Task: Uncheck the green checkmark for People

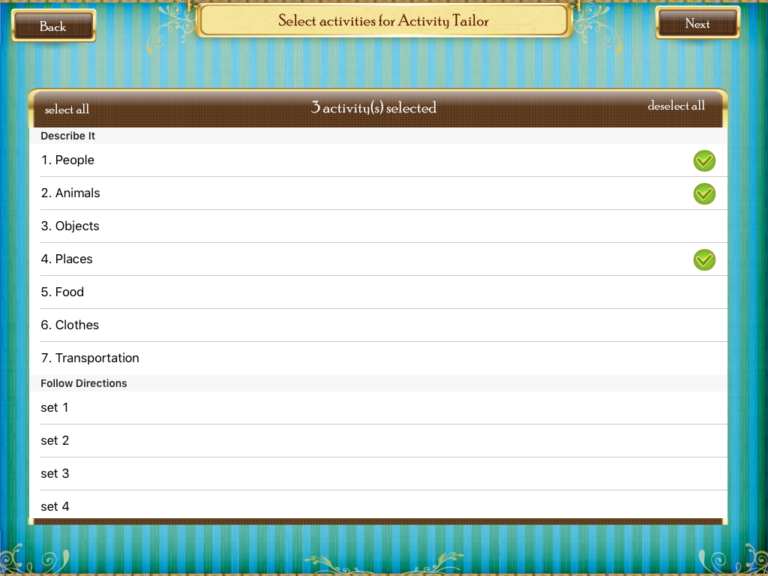Action: (x=704, y=161)
